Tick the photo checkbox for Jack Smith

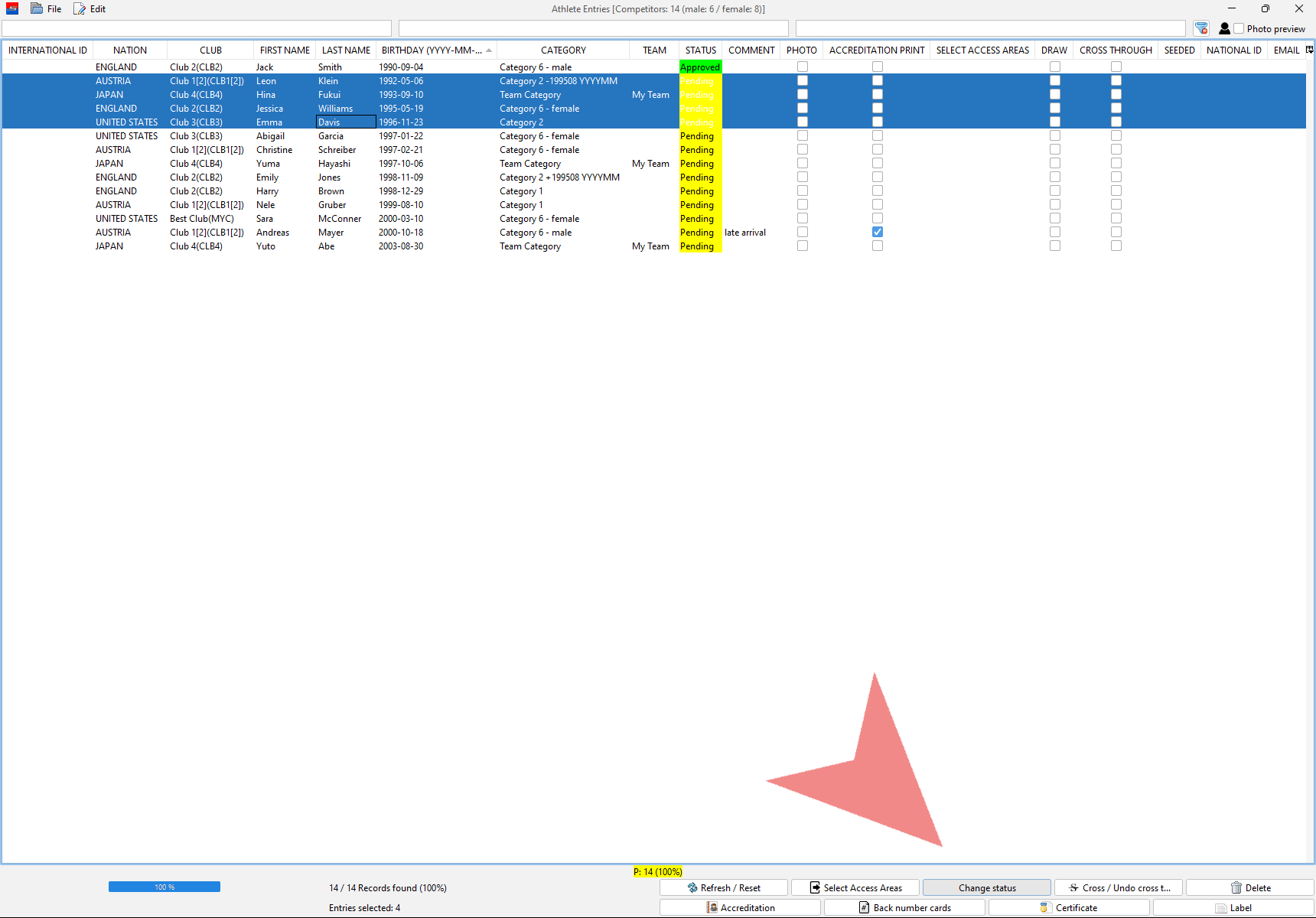coord(803,67)
